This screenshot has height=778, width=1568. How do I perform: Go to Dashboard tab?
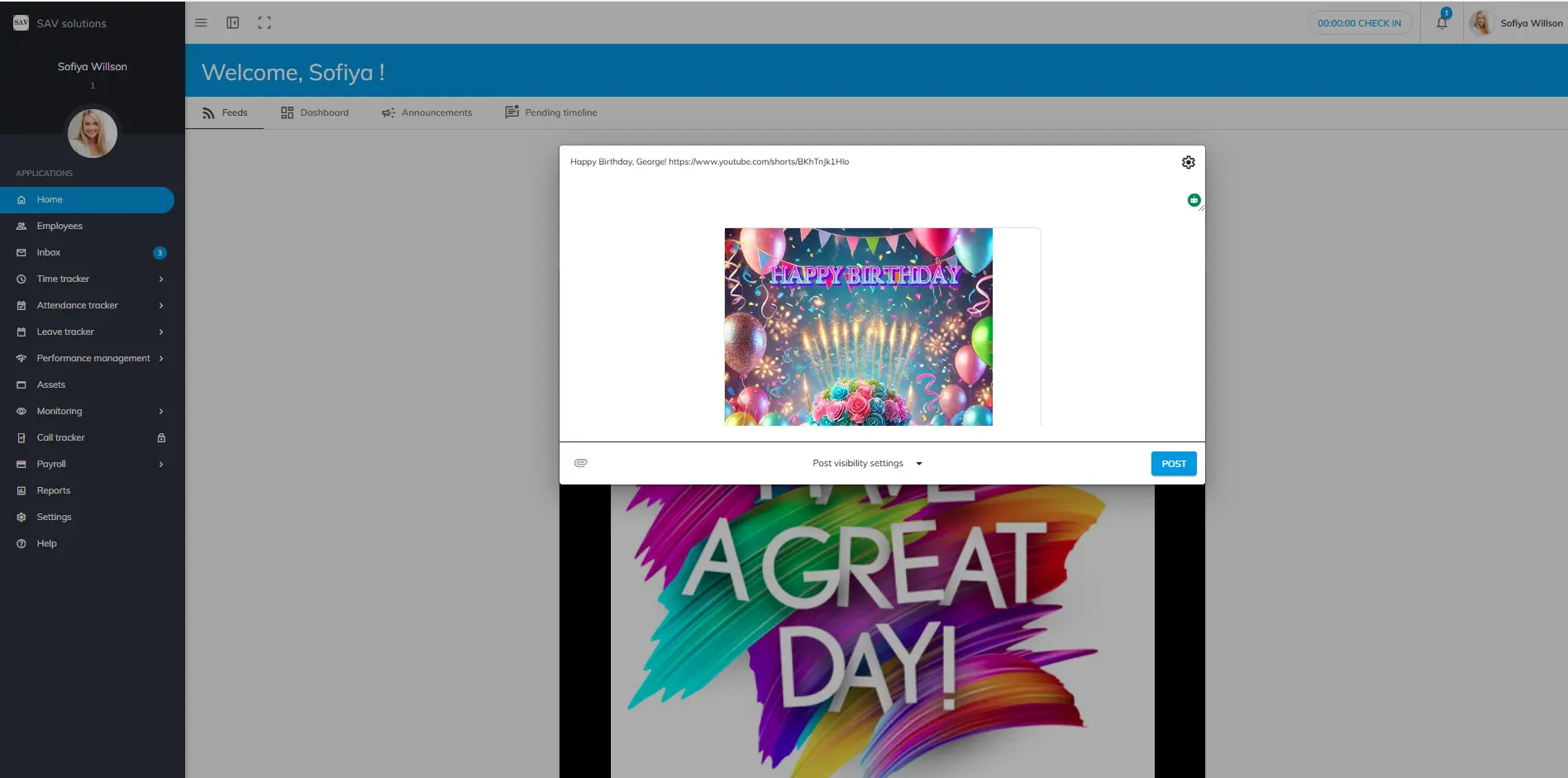[x=315, y=113]
